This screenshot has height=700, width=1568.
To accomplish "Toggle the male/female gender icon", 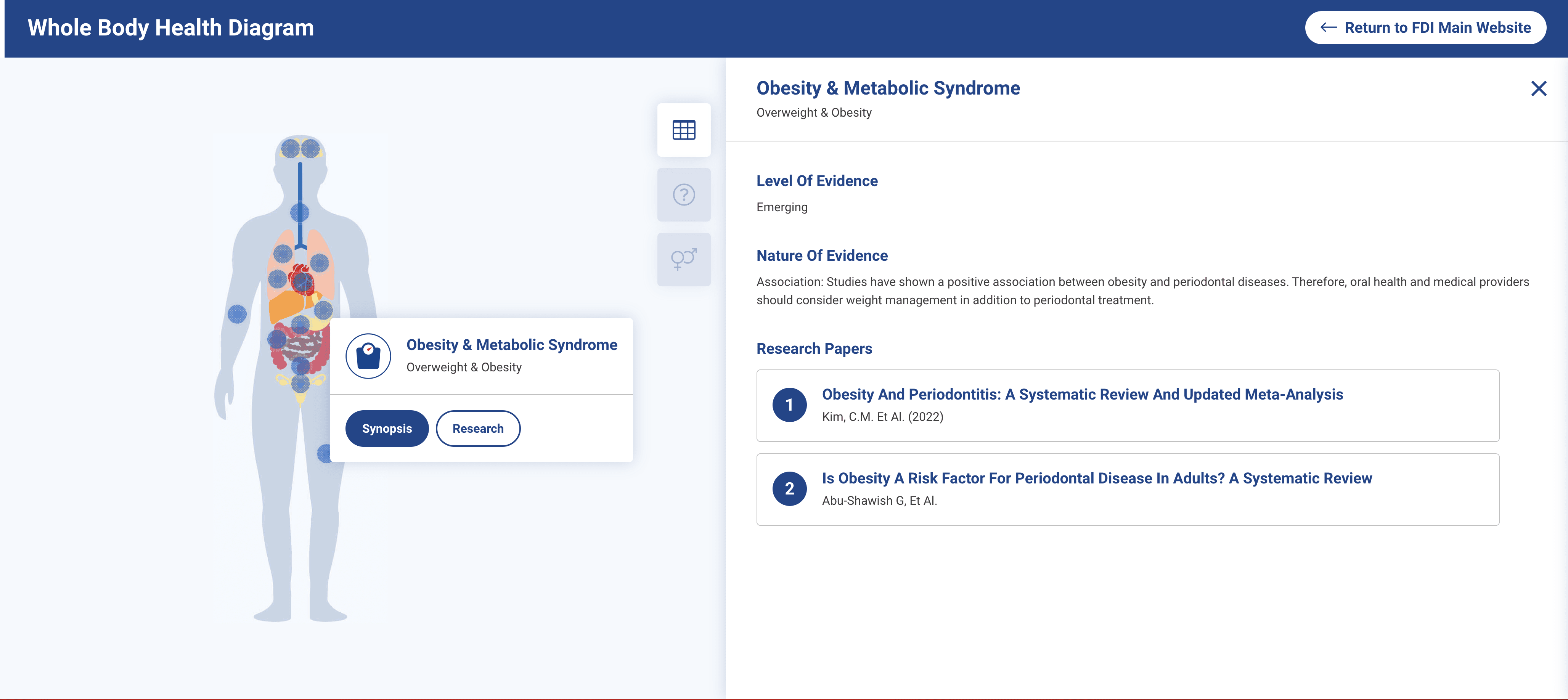I will [x=684, y=259].
